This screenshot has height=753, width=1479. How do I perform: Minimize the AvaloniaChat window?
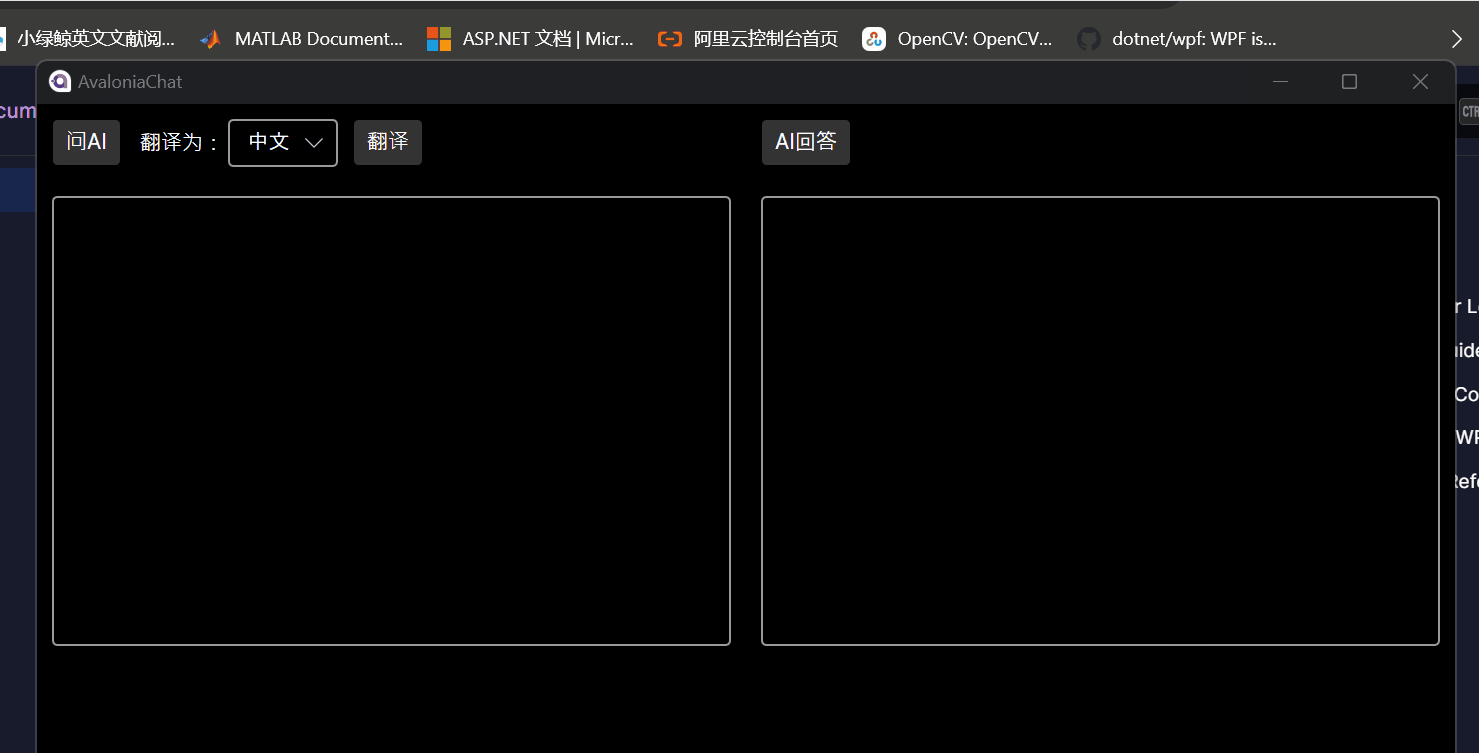(1280, 82)
